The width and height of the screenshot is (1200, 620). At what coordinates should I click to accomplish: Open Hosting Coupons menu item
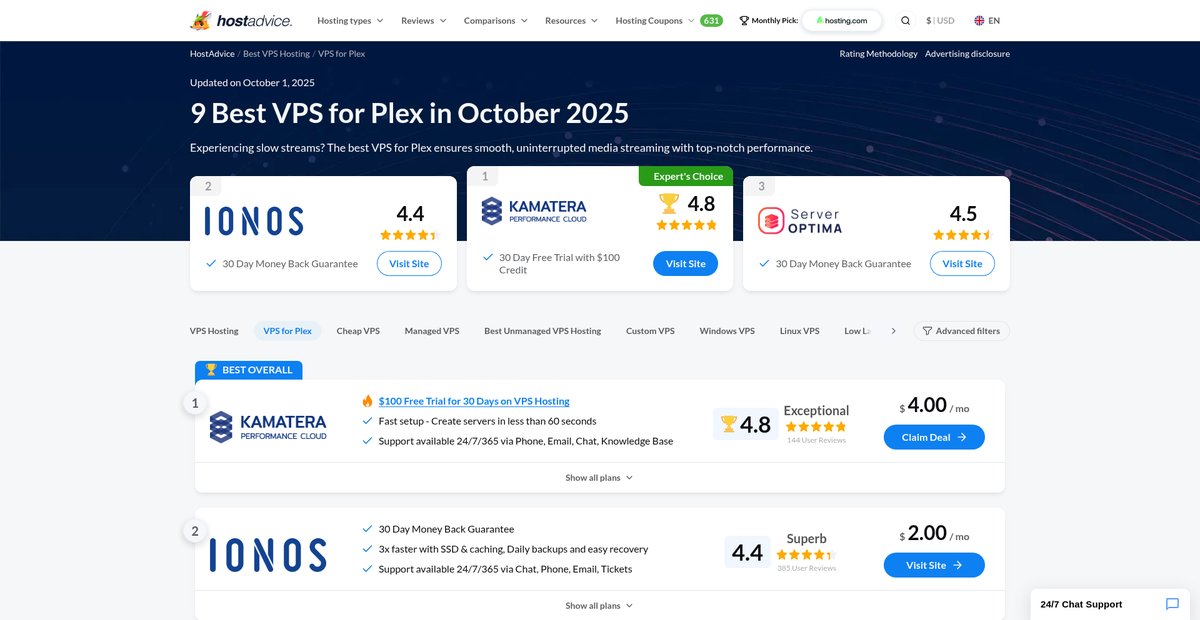pos(655,20)
